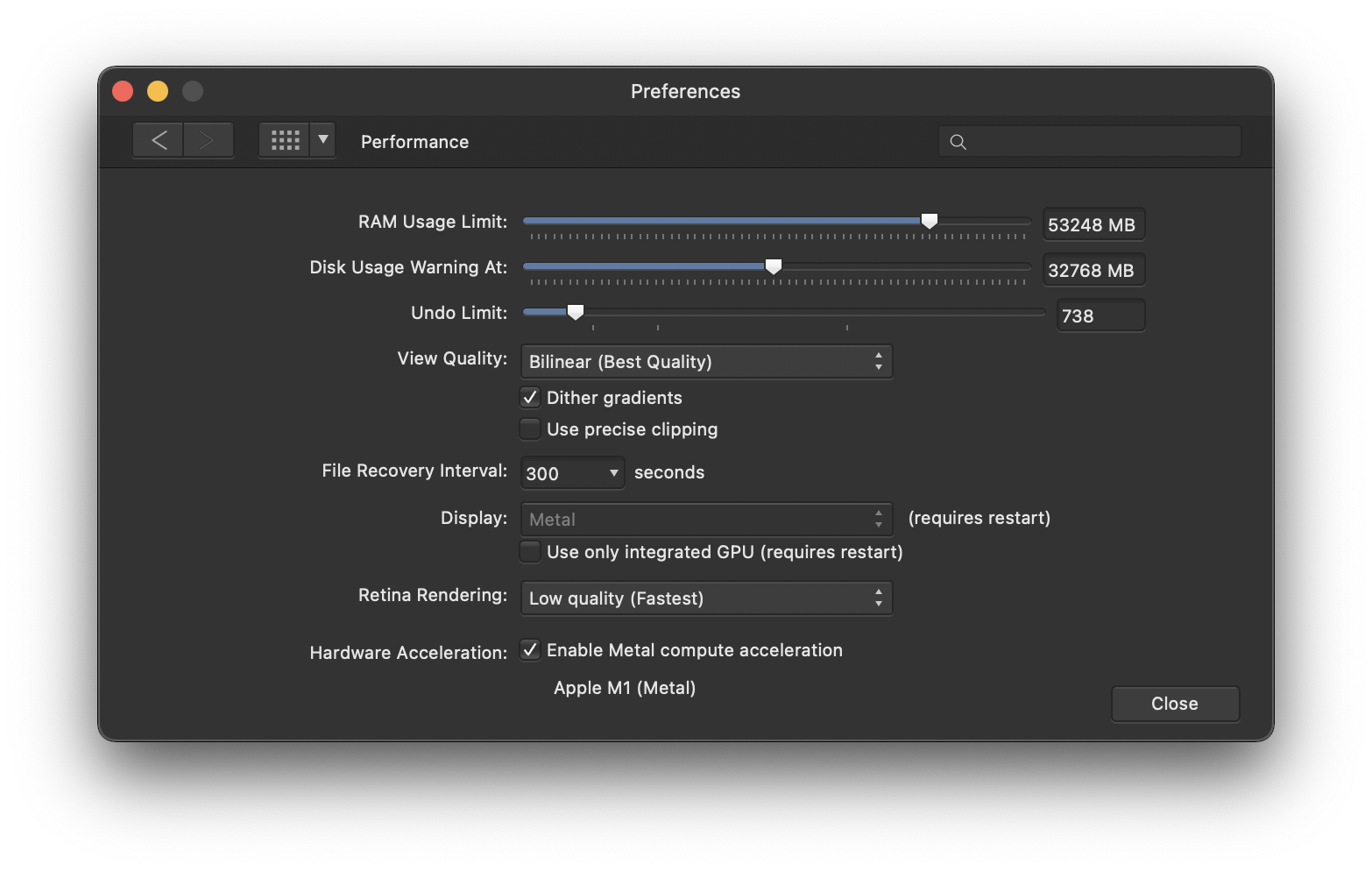The width and height of the screenshot is (1372, 871).
Task: Adjust the RAM Usage Limit slider handle
Action: click(x=930, y=221)
